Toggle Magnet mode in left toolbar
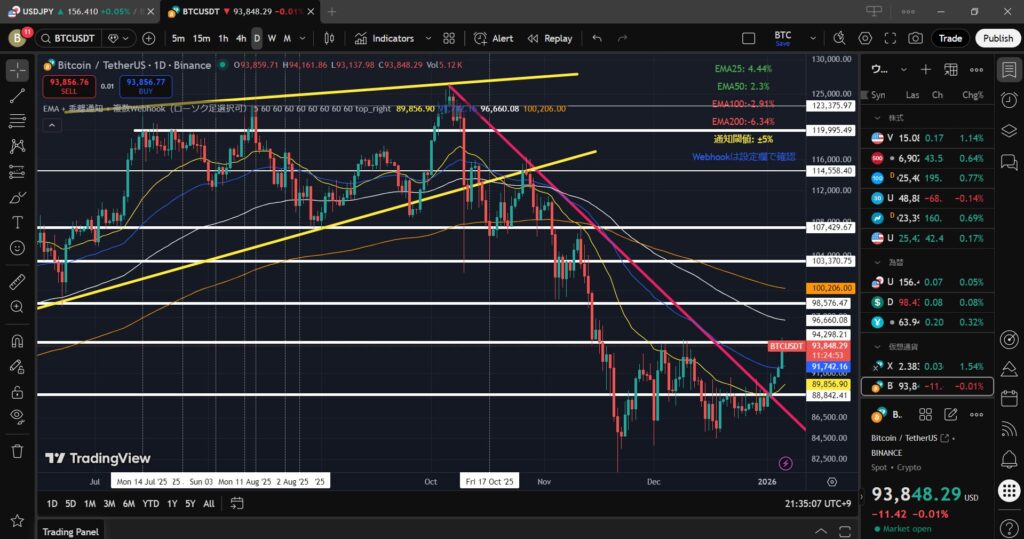The width and height of the screenshot is (1024, 539). [x=17, y=340]
